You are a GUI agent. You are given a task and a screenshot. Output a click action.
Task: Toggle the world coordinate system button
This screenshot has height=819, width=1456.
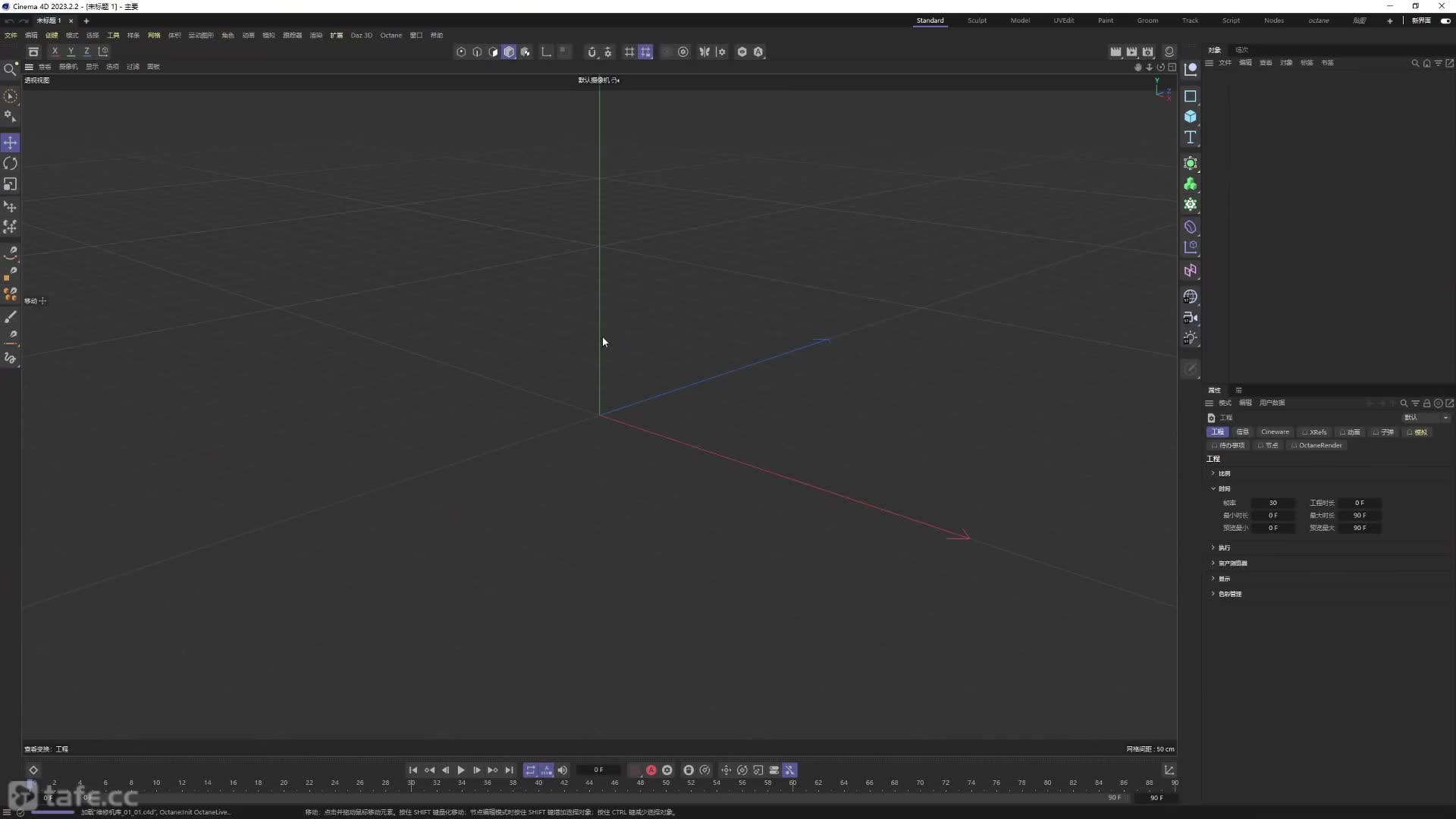coord(104,52)
